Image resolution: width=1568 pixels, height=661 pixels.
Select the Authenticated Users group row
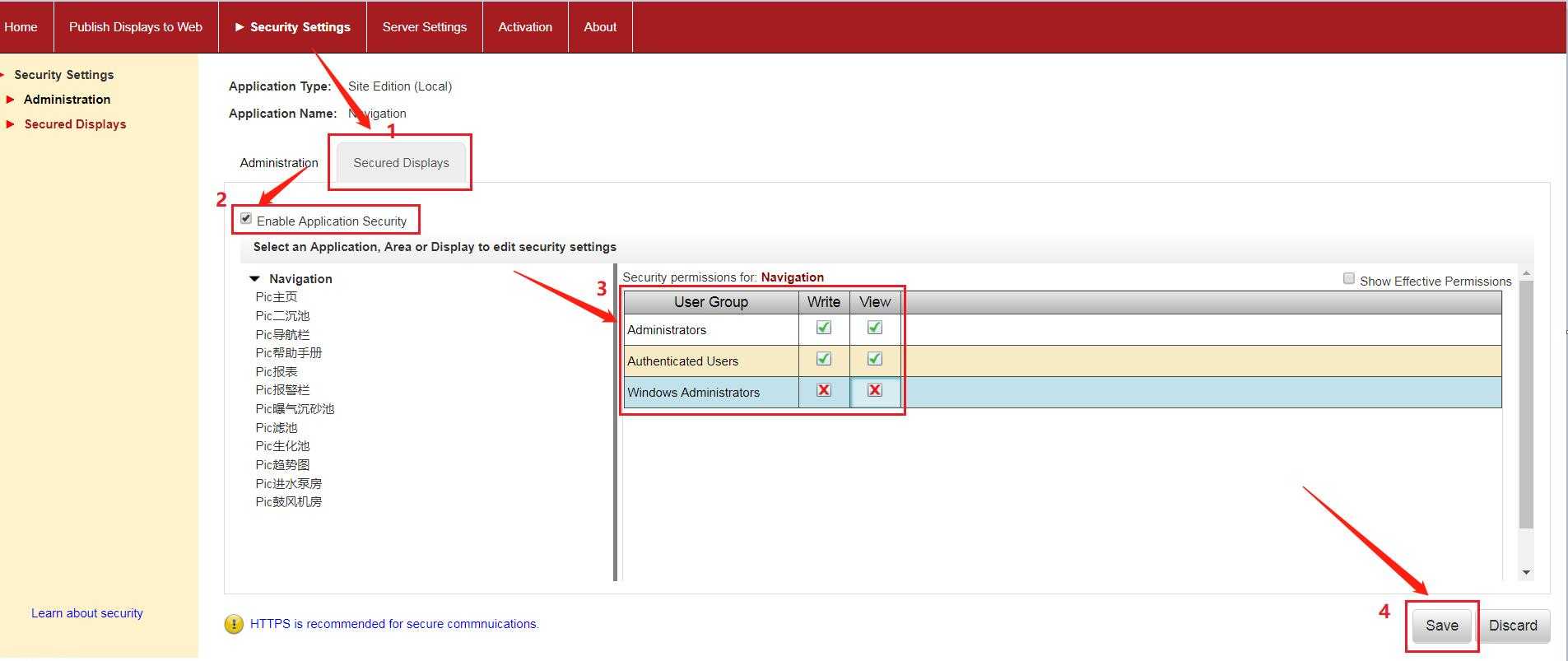[1063, 361]
